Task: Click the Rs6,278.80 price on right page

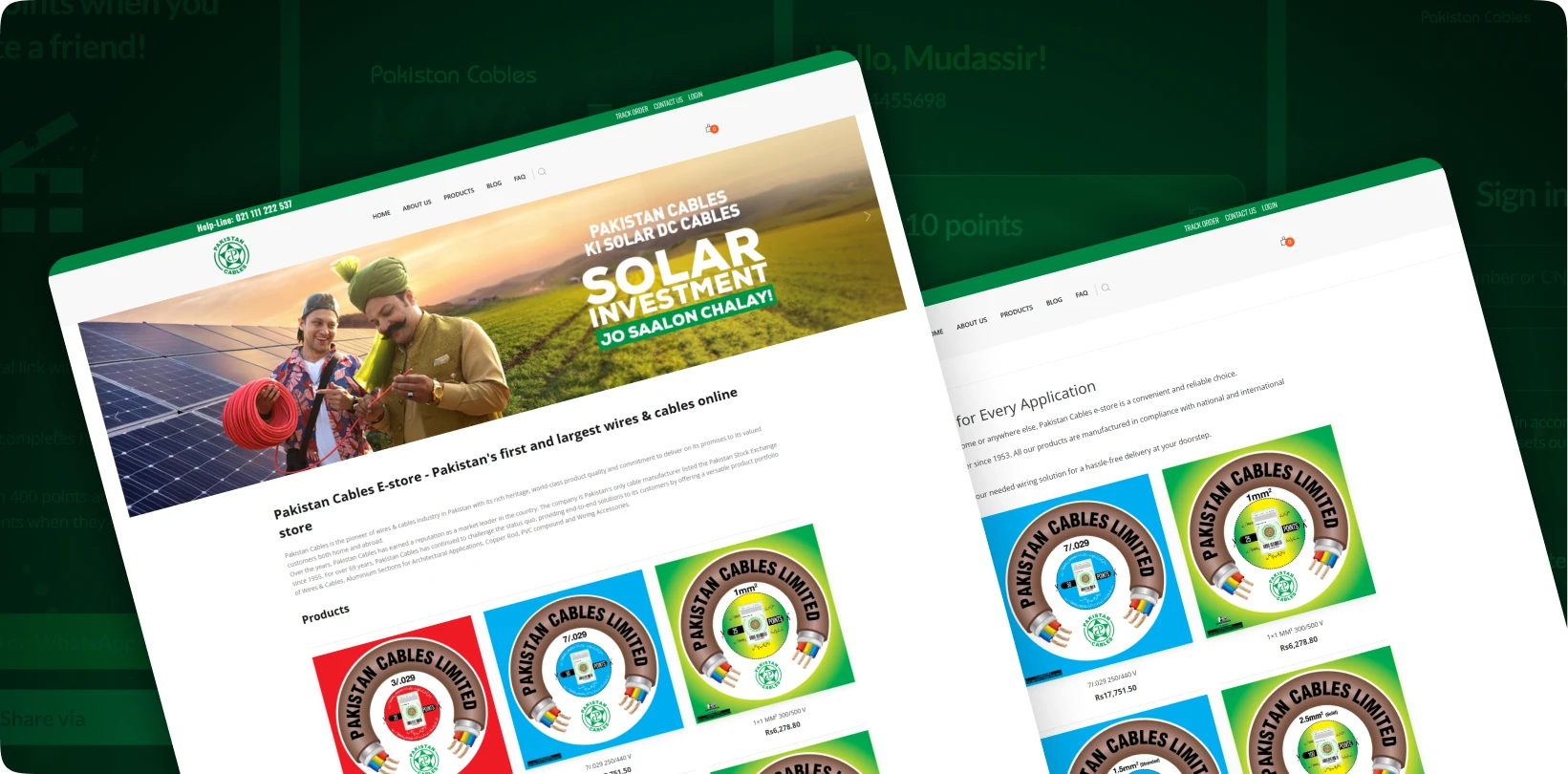Action: (1299, 644)
